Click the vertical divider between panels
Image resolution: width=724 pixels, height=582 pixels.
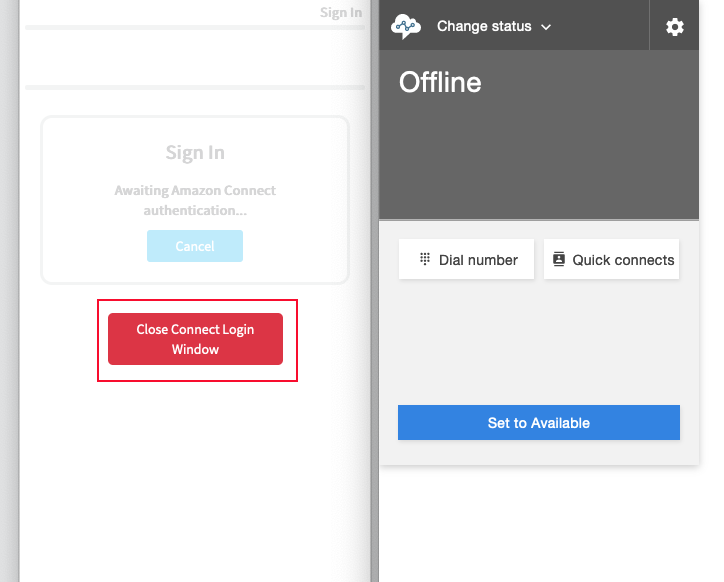pos(374,291)
